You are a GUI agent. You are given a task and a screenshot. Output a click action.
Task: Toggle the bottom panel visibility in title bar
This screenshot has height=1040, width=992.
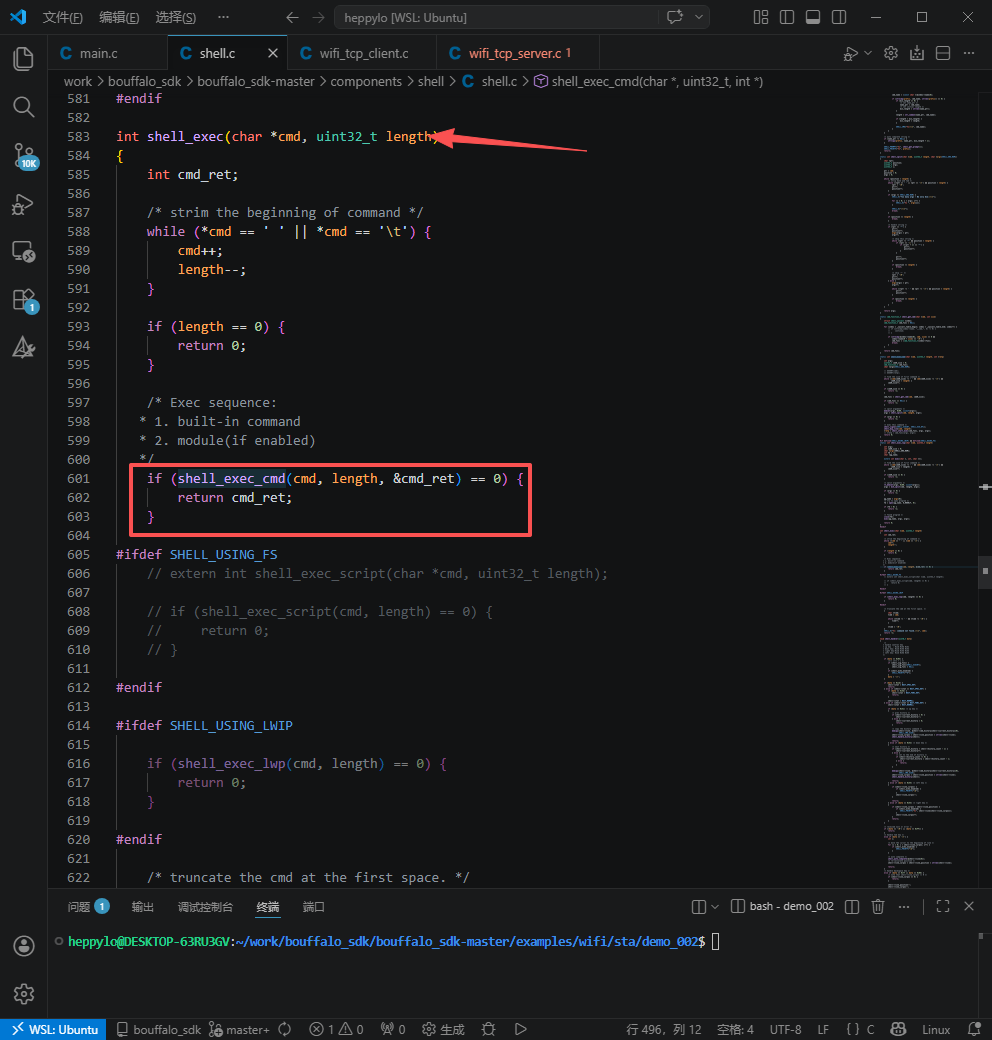click(x=812, y=17)
